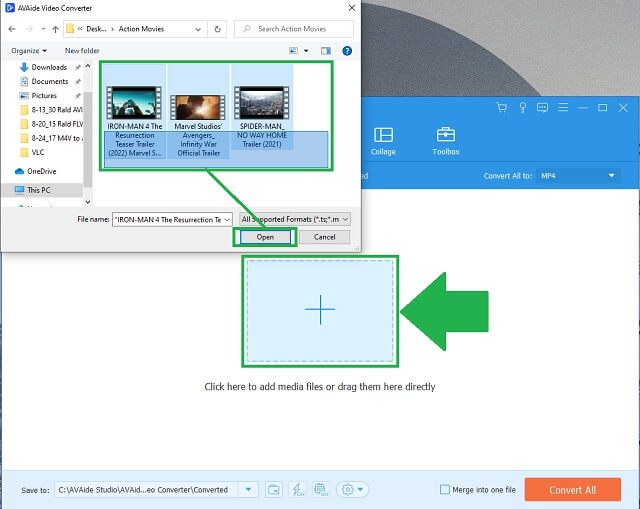Image resolution: width=640 pixels, height=509 pixels.
Task: Expand address bar path dropdown
Action: tap(198, 29)
